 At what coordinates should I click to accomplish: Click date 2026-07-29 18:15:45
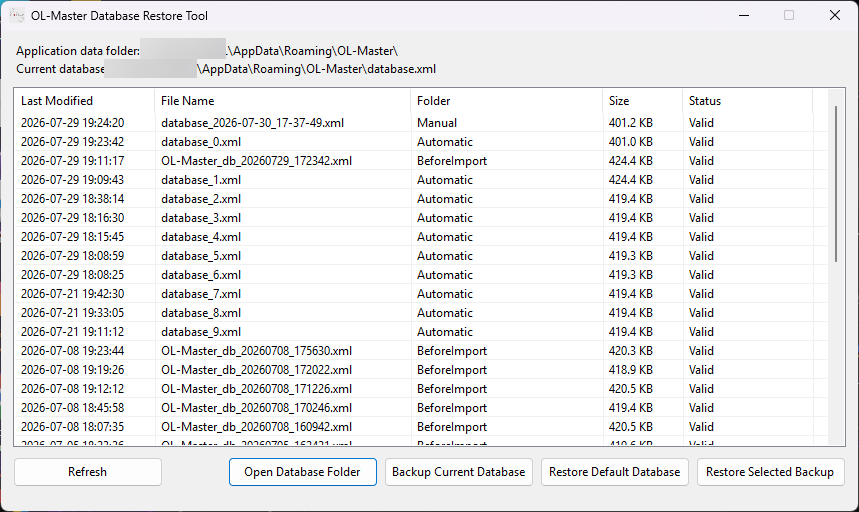pyautogui.click(x=72, y=237)
